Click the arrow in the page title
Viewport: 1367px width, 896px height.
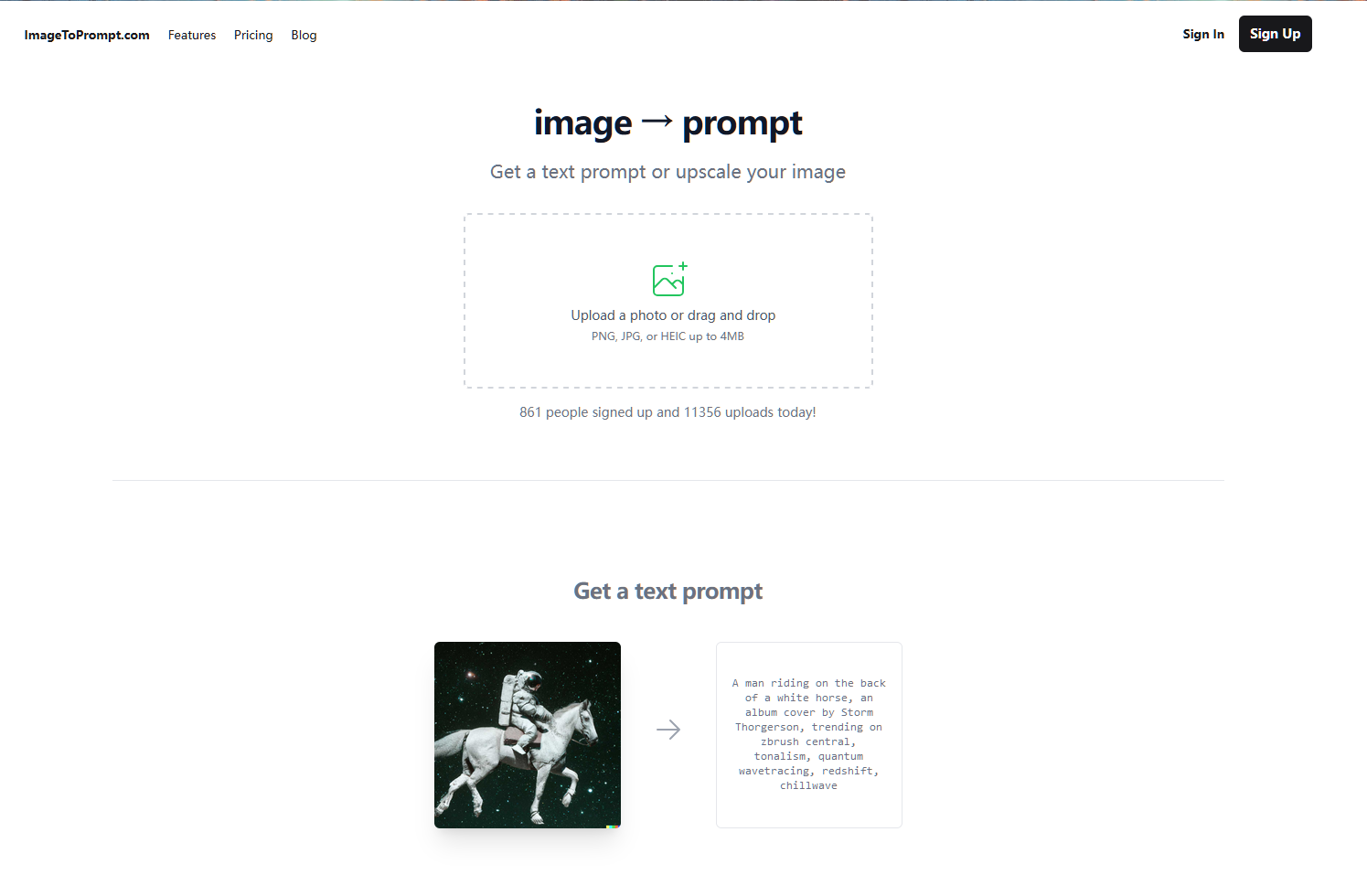pos(657,122)
